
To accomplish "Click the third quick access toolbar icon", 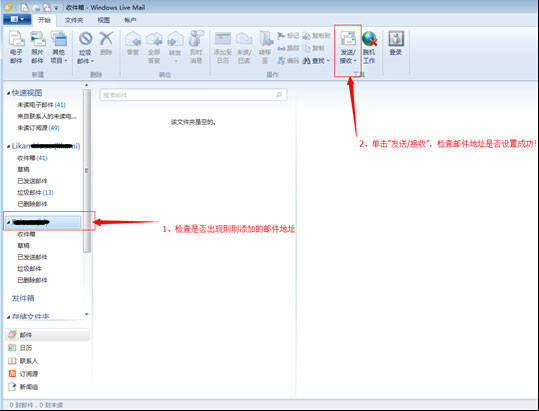I will click(46, 8).
